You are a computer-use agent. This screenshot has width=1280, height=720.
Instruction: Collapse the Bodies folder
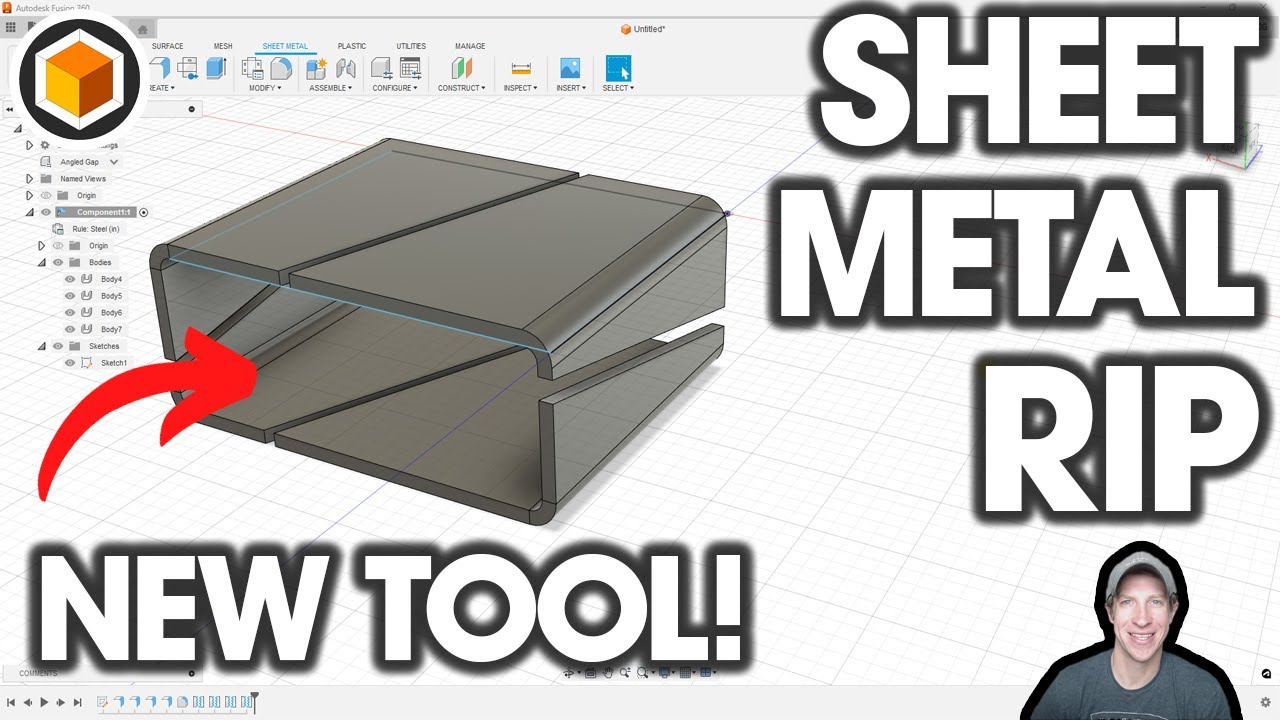pos(42,262)
